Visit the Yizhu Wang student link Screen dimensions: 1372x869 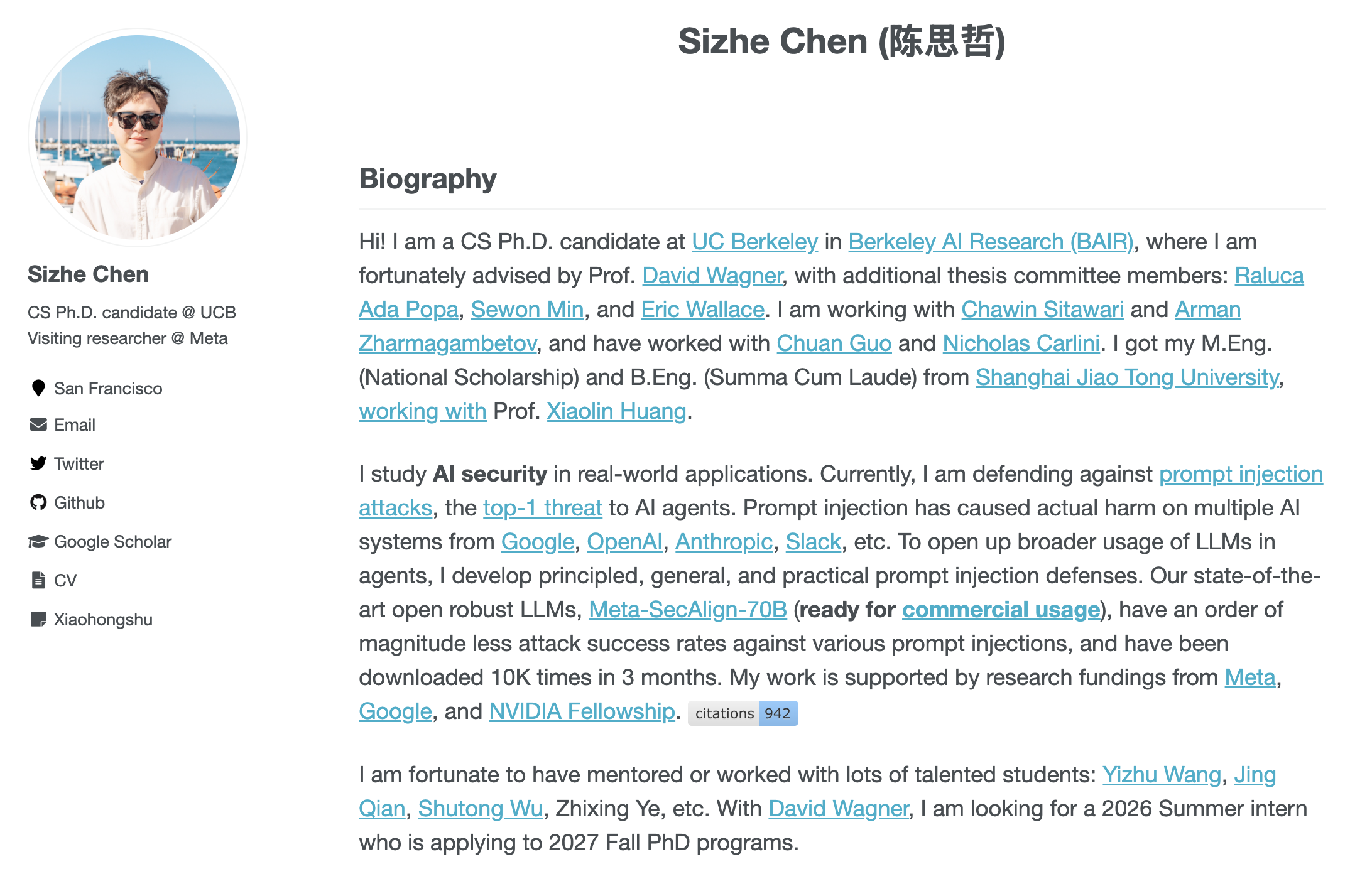pos(1162,775)
